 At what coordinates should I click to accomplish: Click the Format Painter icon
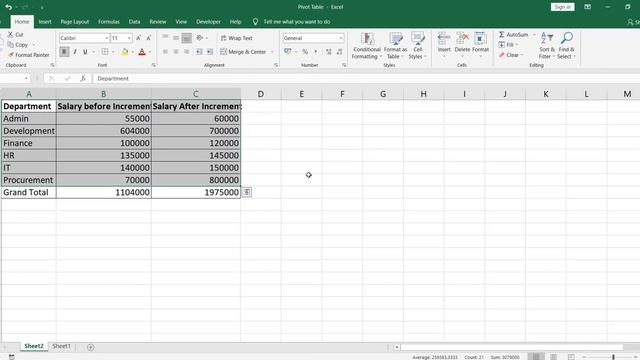pos(11,55)
